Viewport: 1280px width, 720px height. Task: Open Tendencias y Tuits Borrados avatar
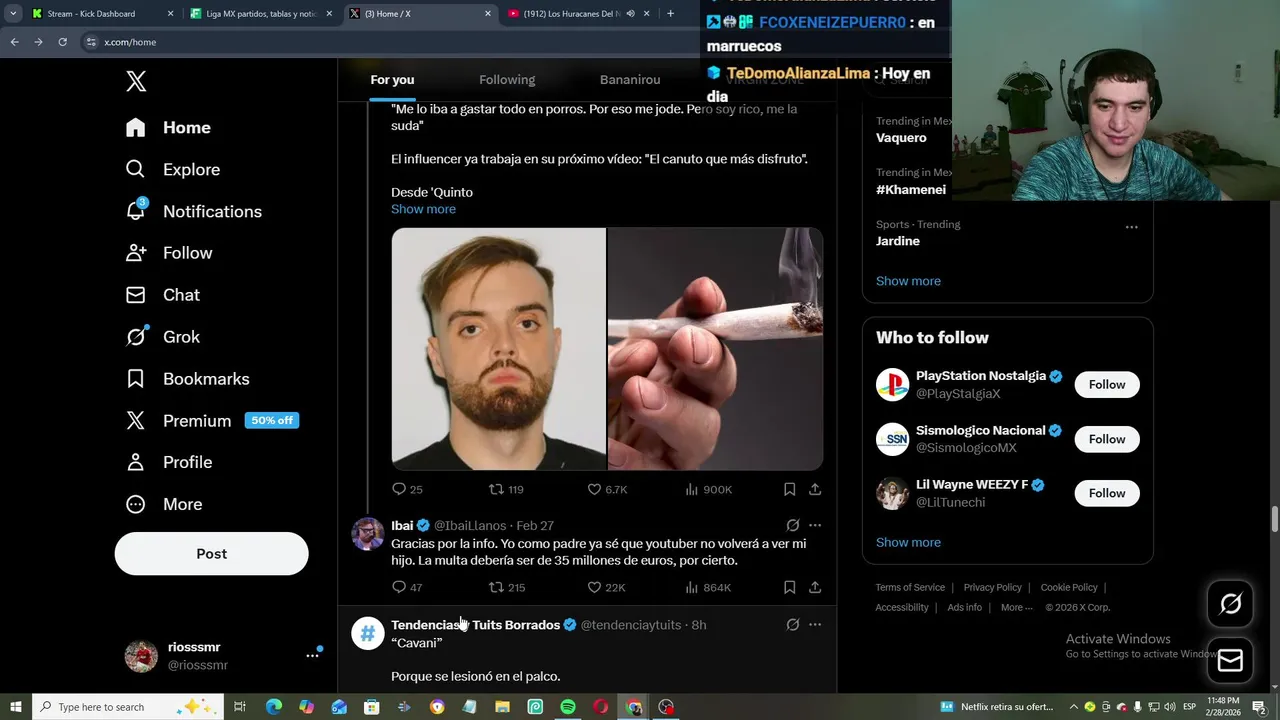[x=367, y=633]
